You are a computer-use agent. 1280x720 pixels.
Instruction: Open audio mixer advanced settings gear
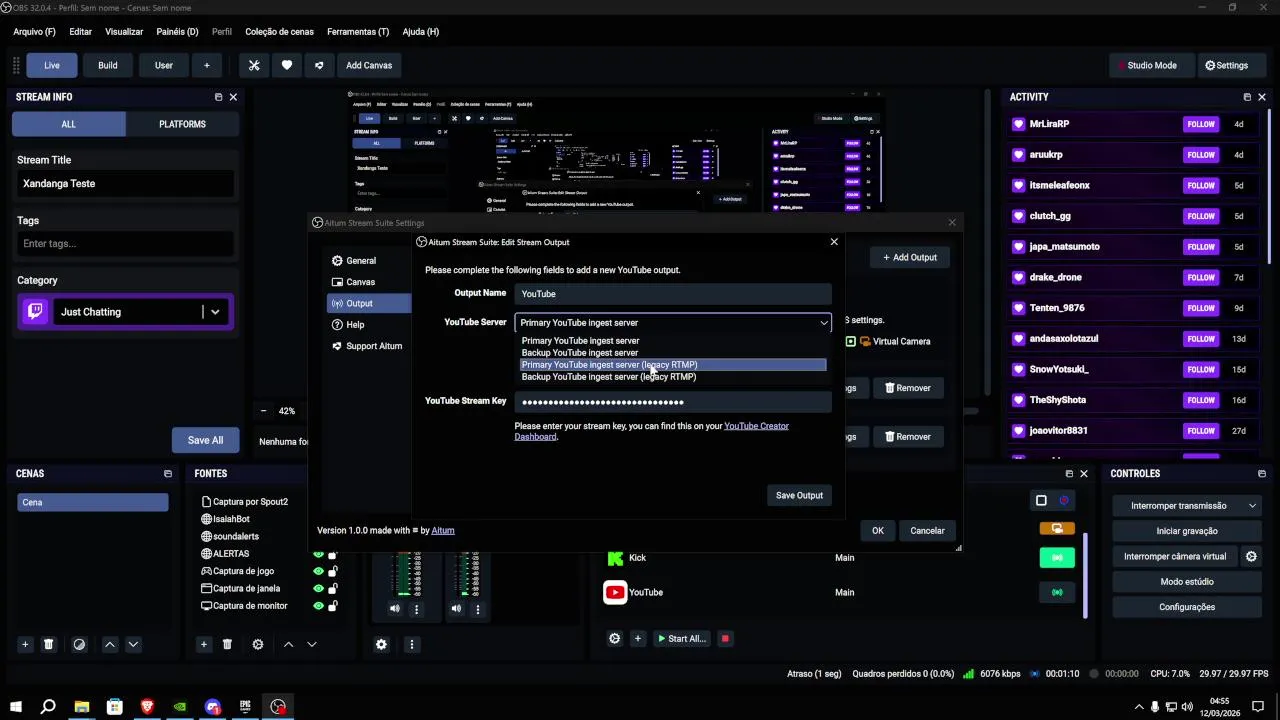(x=381, y=645)
